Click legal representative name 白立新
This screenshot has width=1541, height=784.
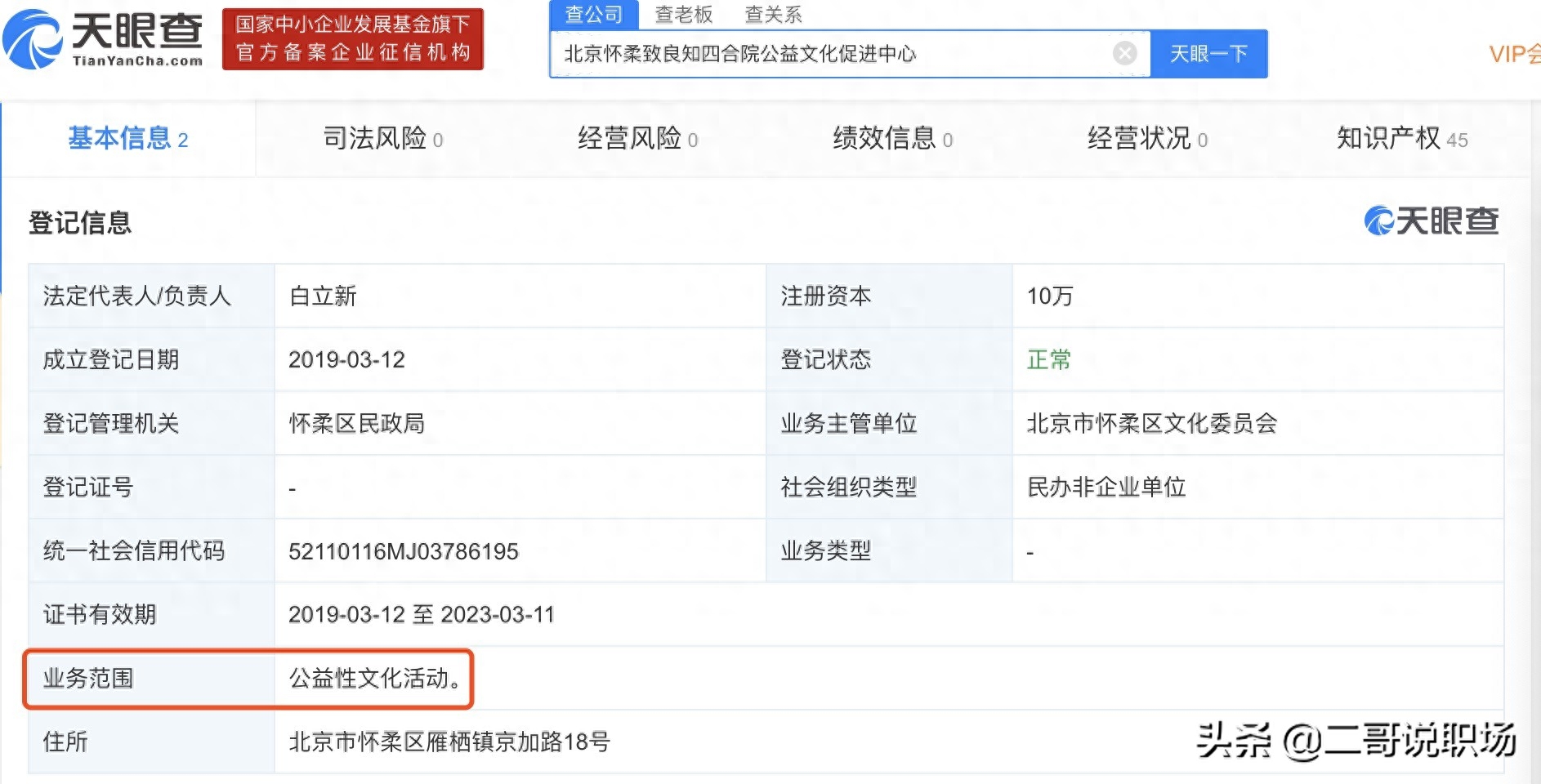pos(323,296)
